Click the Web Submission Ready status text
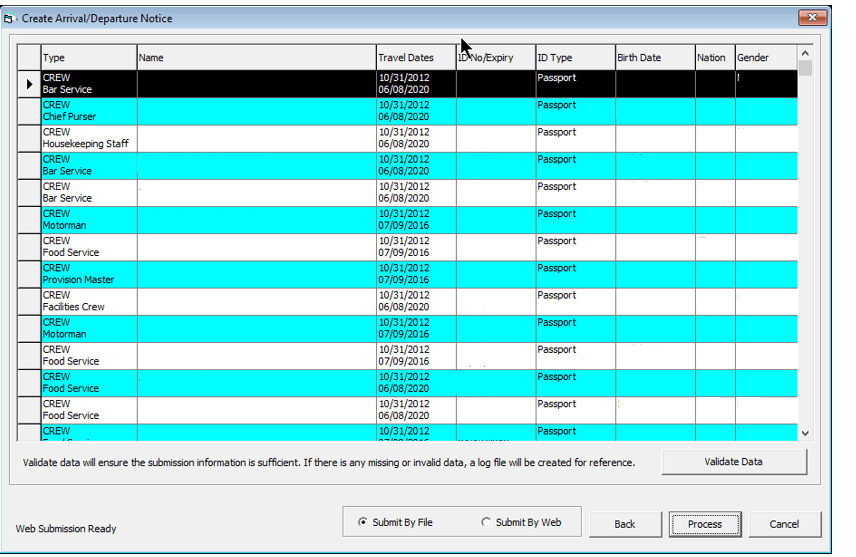This screenshot has height=557, width=856. [66, 529]
